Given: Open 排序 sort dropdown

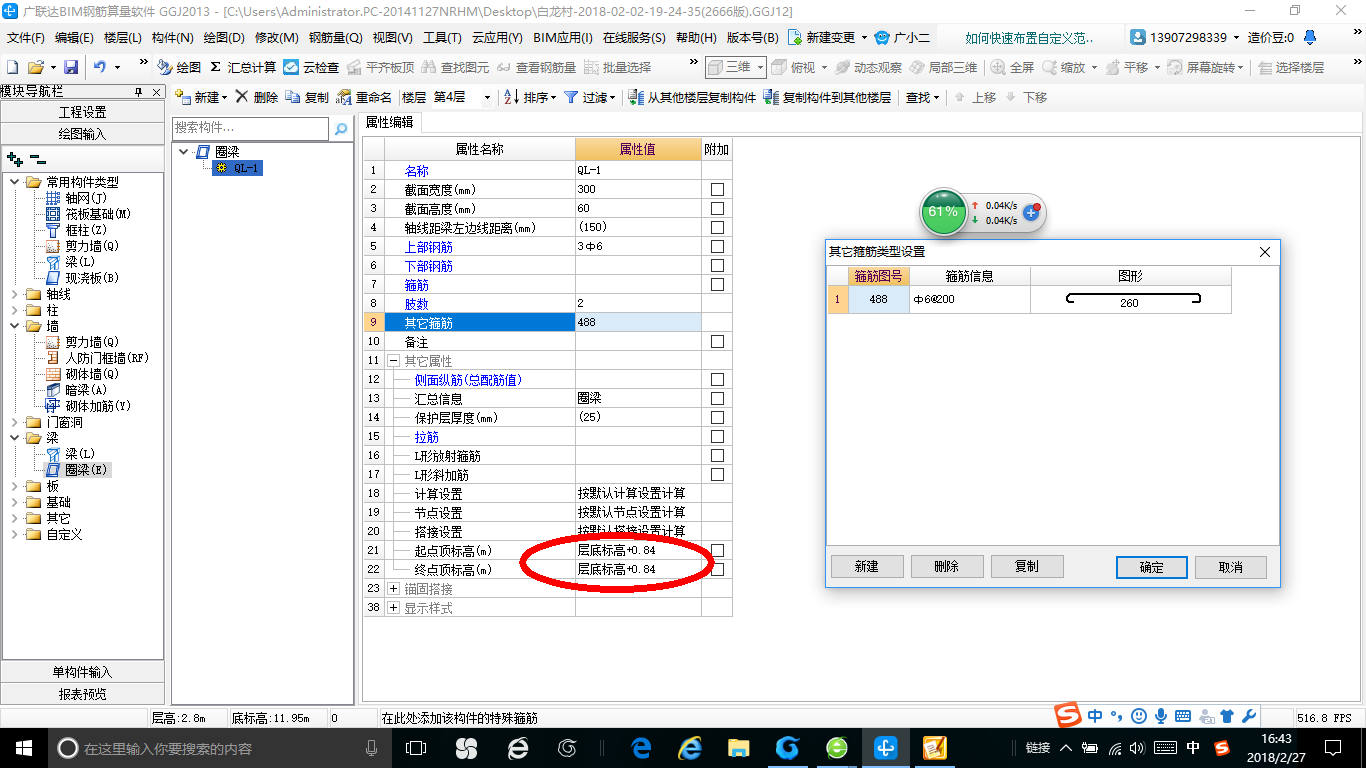Looking at the screenshot, I should coord(530,97).
